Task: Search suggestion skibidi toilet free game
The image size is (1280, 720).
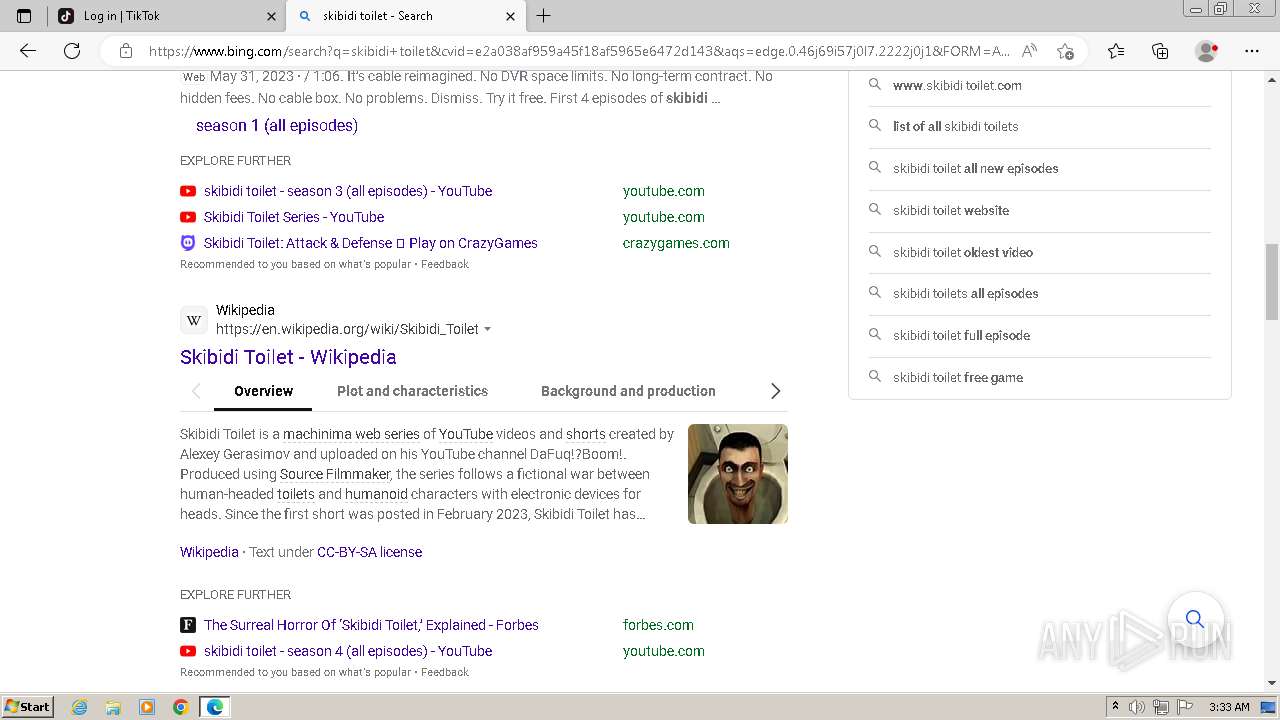Action: click(958, 377)
